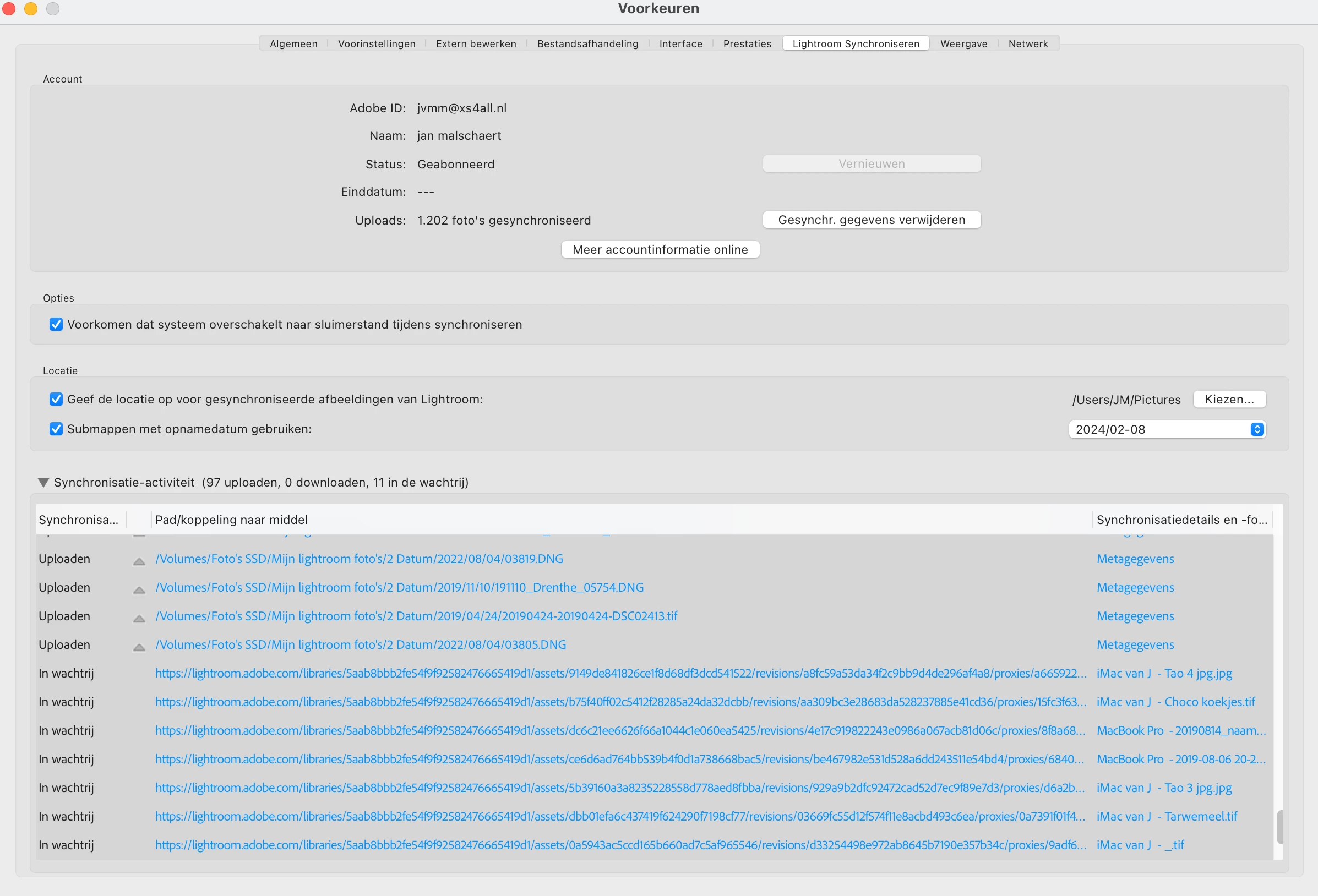The width and height of the screenshot is (1318, 896).
Task: Click upload arrow icon beside 03805.DNG row
Action: tap(139, 647)
